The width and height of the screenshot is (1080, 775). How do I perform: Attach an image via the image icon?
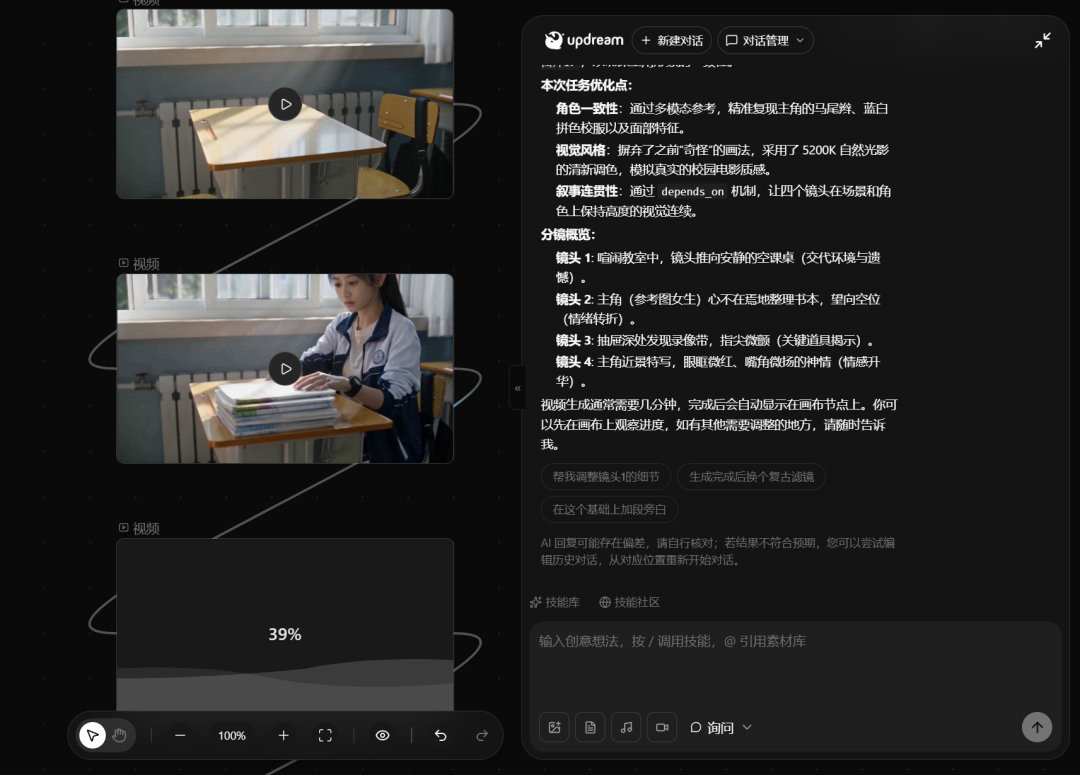click(554, 727)
